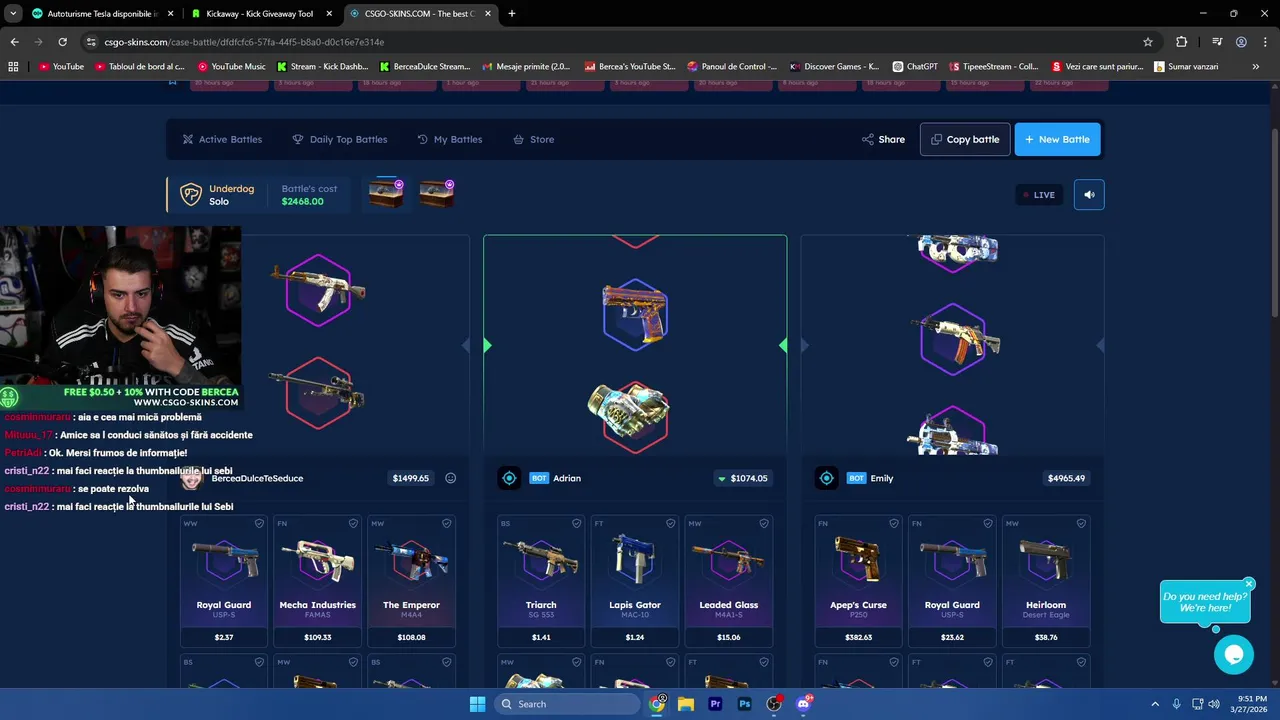
Task: Open Discover Games bookmark
Action: click(834, 66)
